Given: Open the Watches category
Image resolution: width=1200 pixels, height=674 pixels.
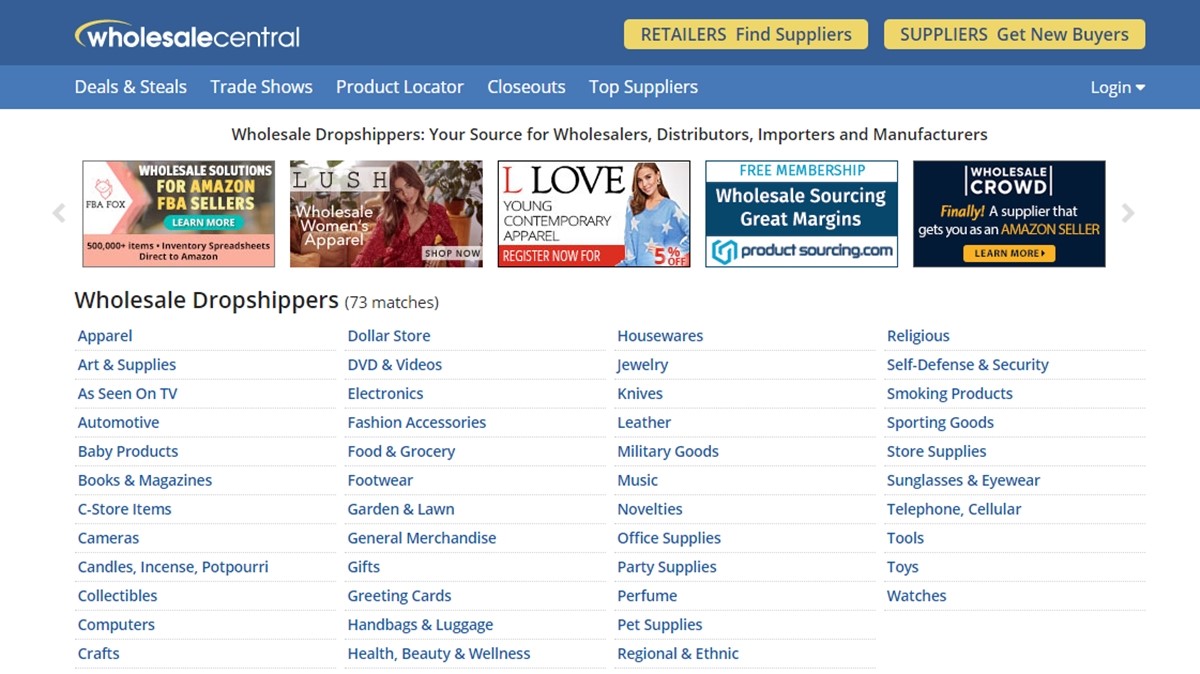Looking at the screenshot, I should 917,597.
